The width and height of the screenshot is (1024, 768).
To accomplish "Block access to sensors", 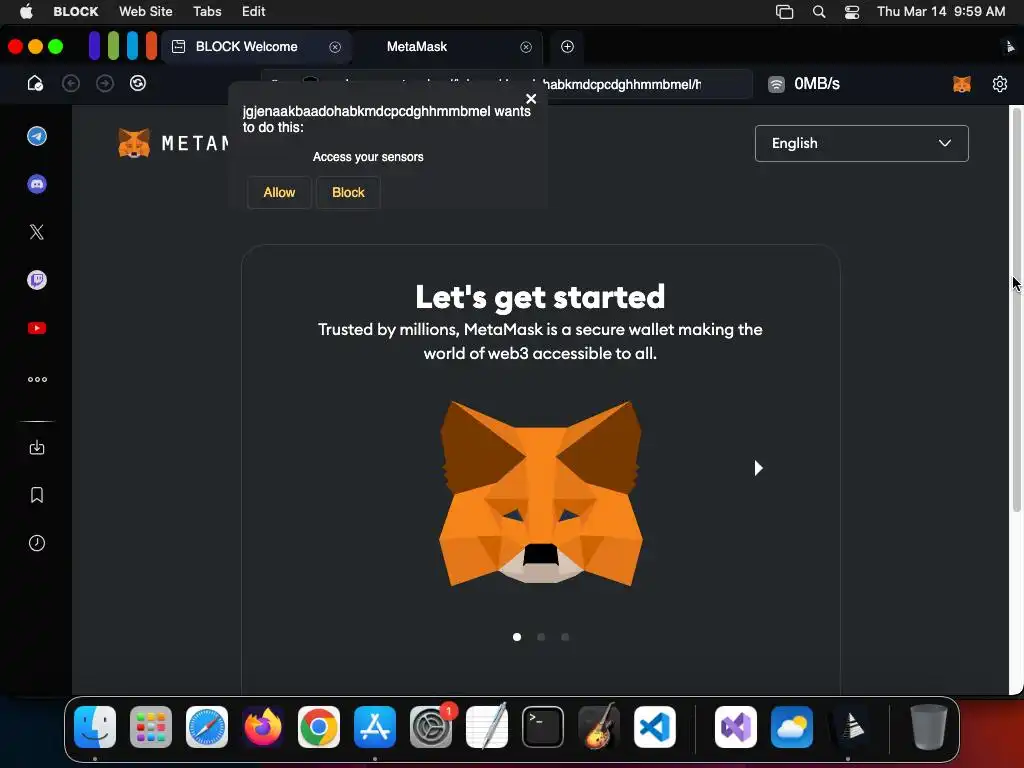I will click(x=348, y=193).
